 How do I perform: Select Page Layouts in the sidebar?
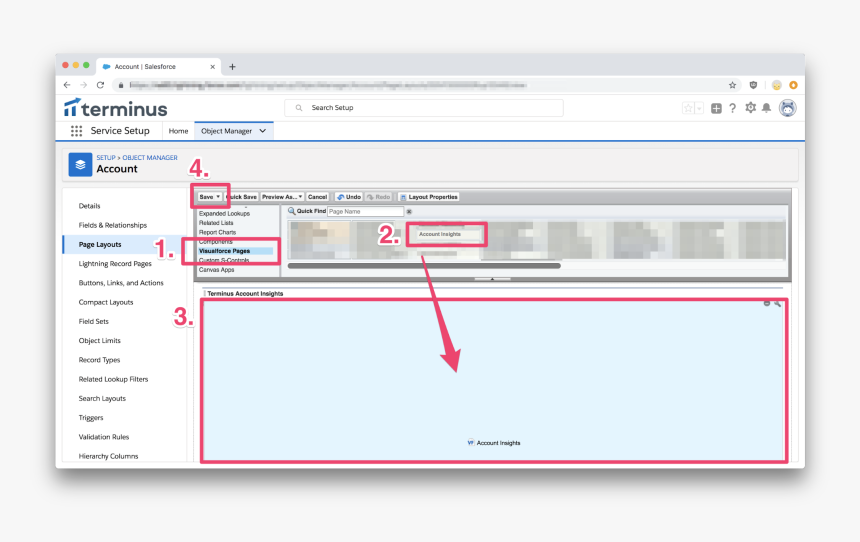100,245
